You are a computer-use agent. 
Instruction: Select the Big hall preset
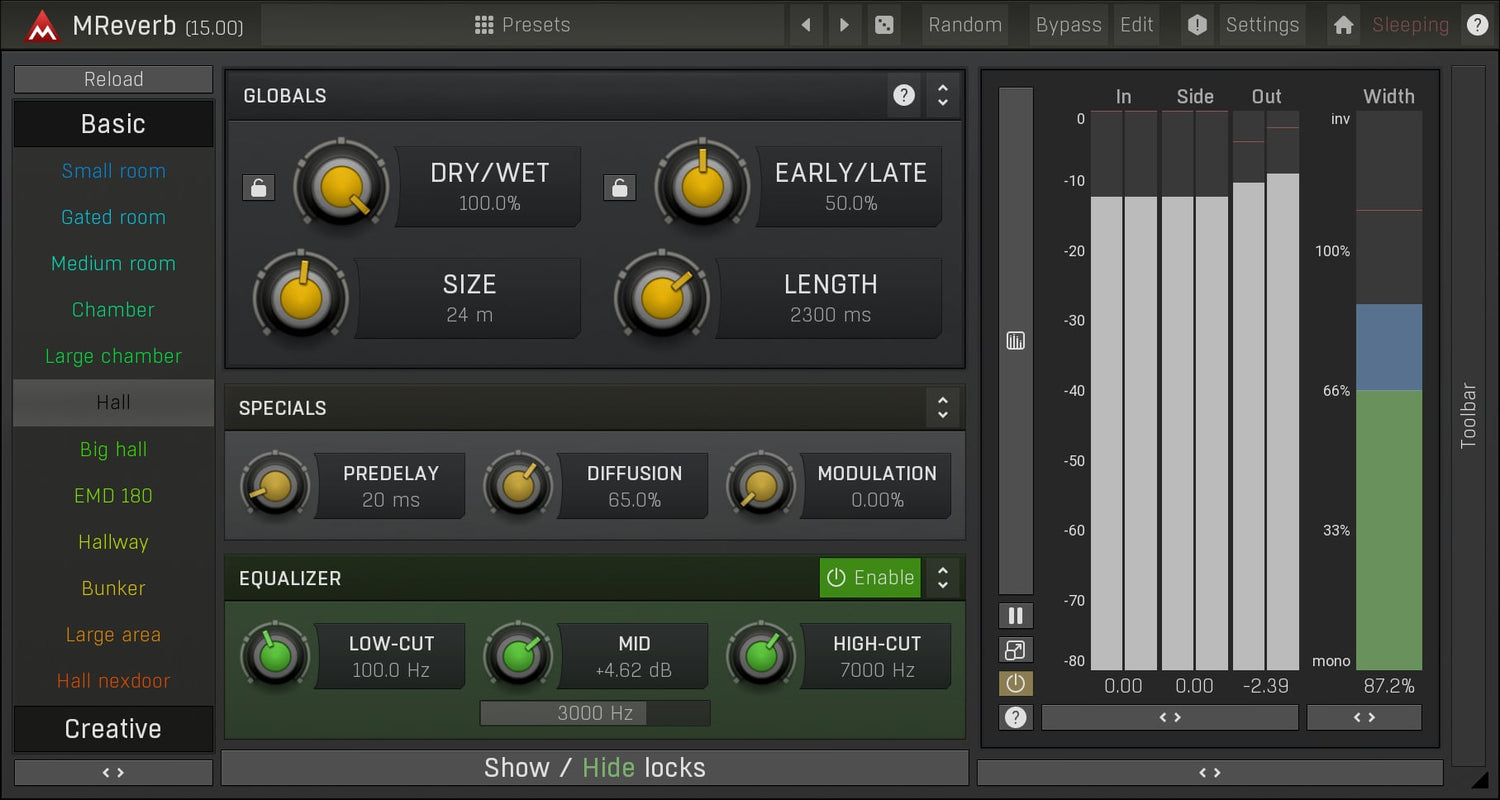[113, 449]
